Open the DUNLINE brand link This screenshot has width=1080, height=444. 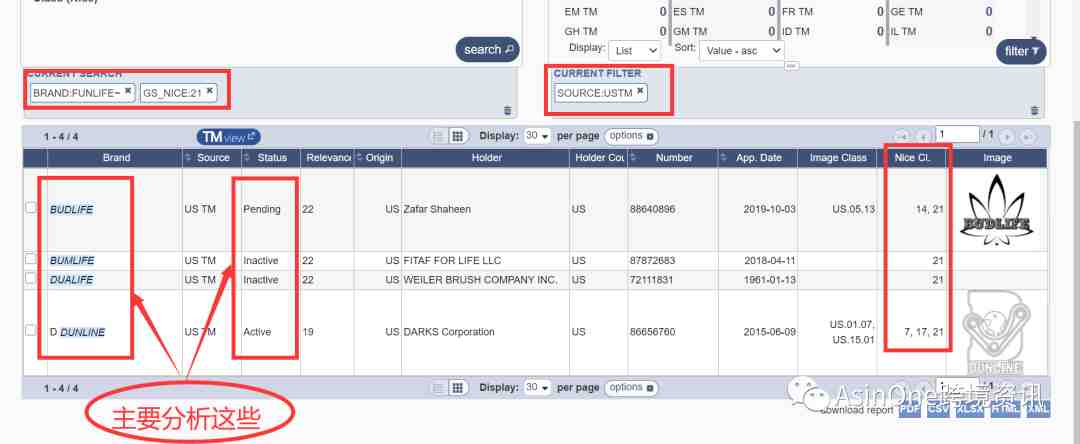click(83, 332)
